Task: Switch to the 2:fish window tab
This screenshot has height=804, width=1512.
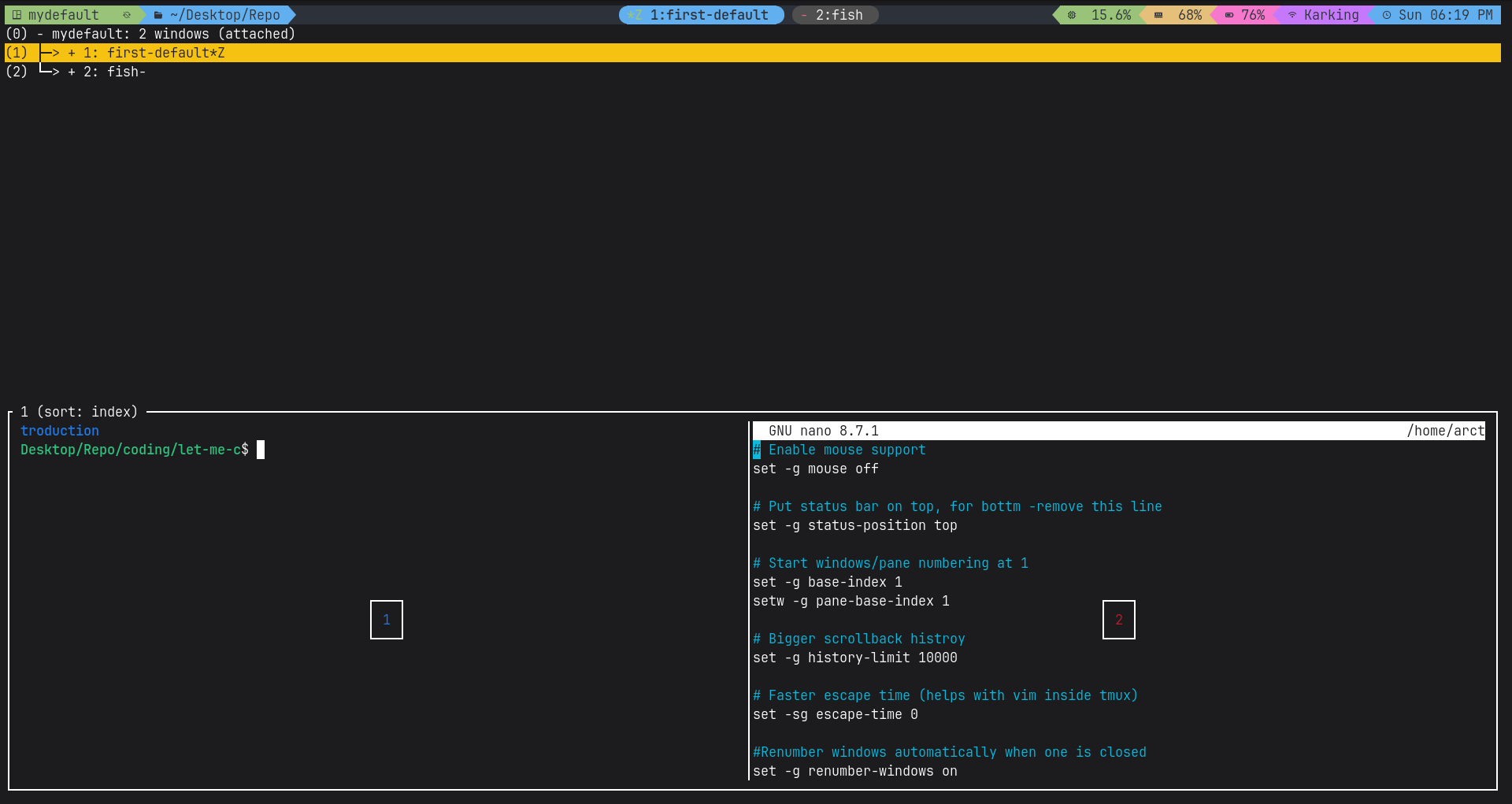Action: pos(836,15)
